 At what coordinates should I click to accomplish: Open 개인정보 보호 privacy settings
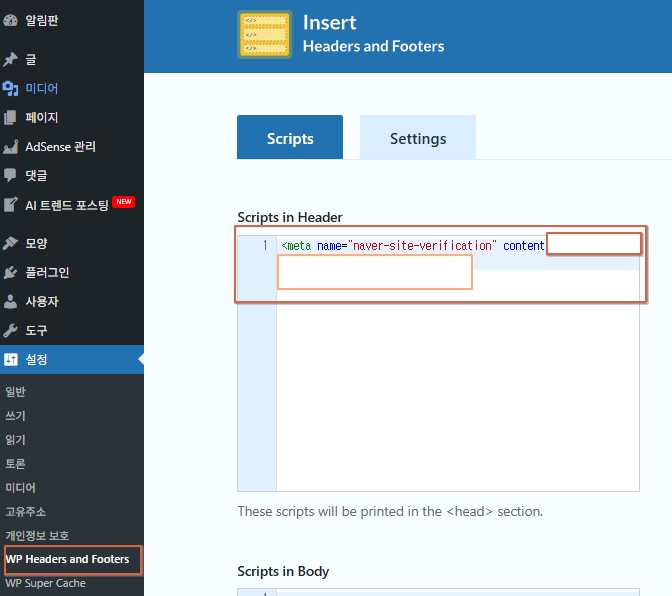tap(37, 535)
